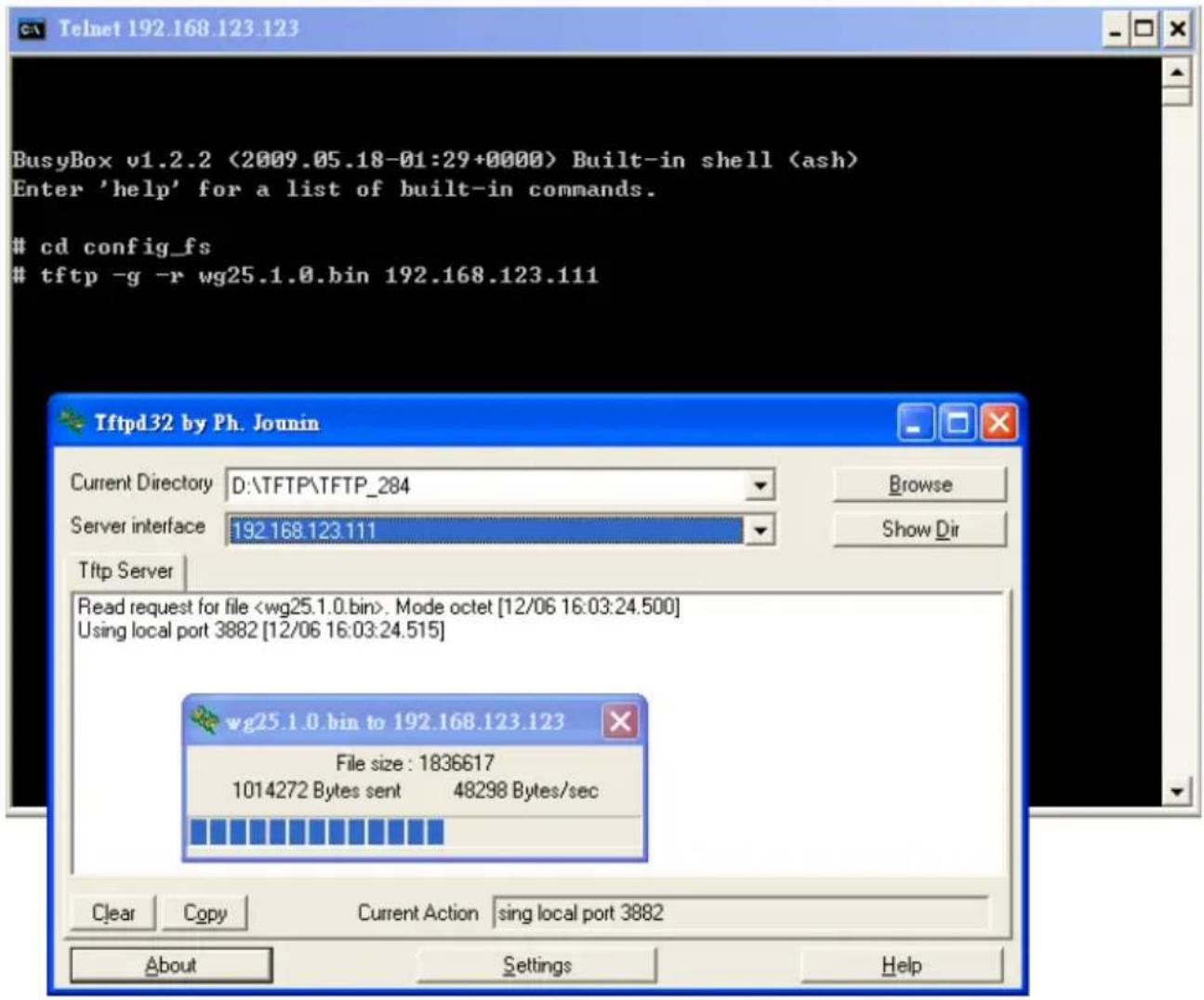The width and height of the screenshot is (1204, 1000).
Task: Click the Copy button
Action: tap(205, 913)
